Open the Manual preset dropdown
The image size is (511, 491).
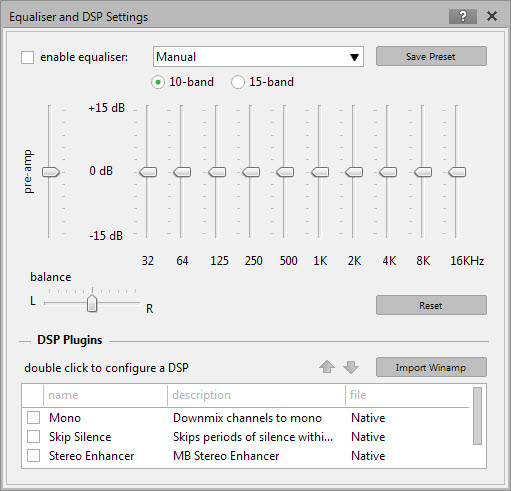pyautogui.click(x=258, y=57)
